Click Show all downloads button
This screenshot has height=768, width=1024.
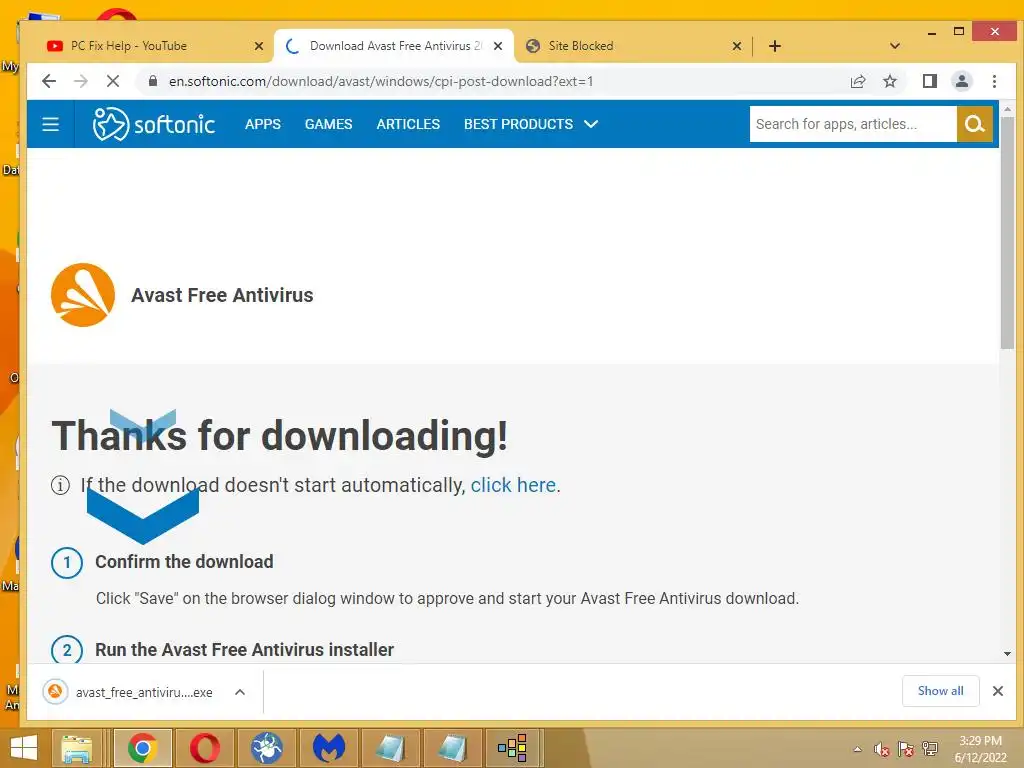point(940,691)
